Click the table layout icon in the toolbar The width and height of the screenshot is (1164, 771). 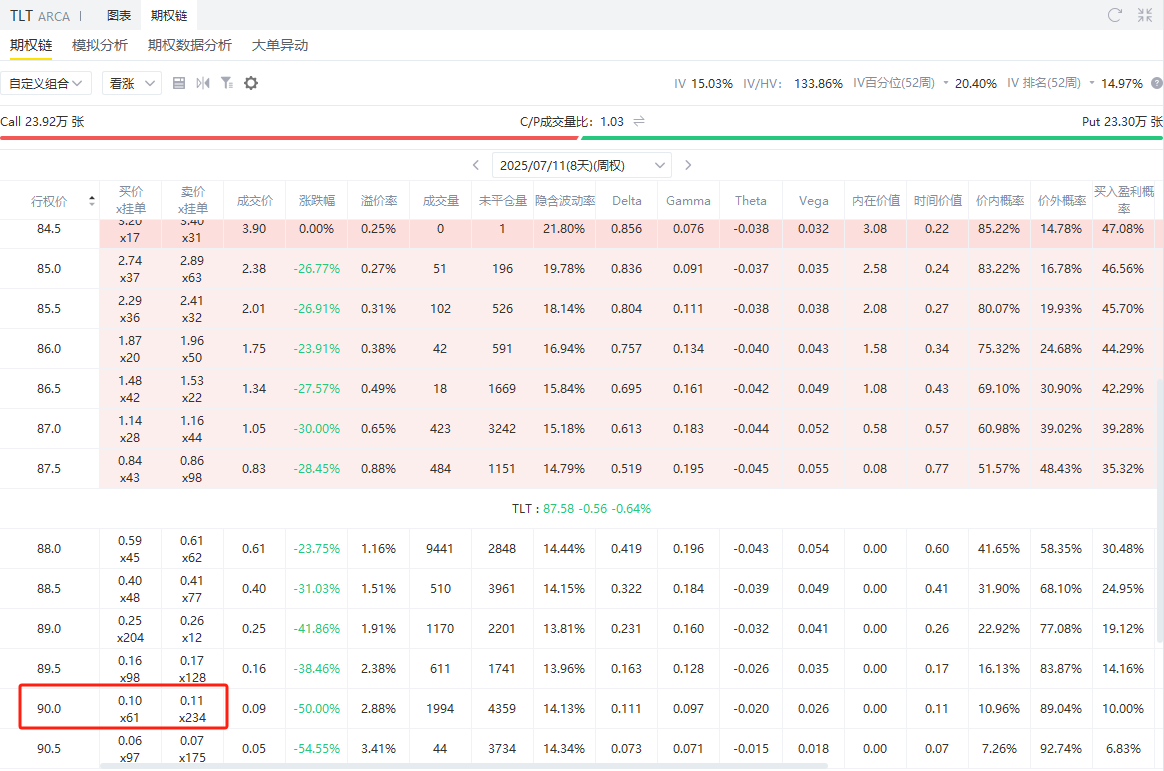[x=179, y=83]
